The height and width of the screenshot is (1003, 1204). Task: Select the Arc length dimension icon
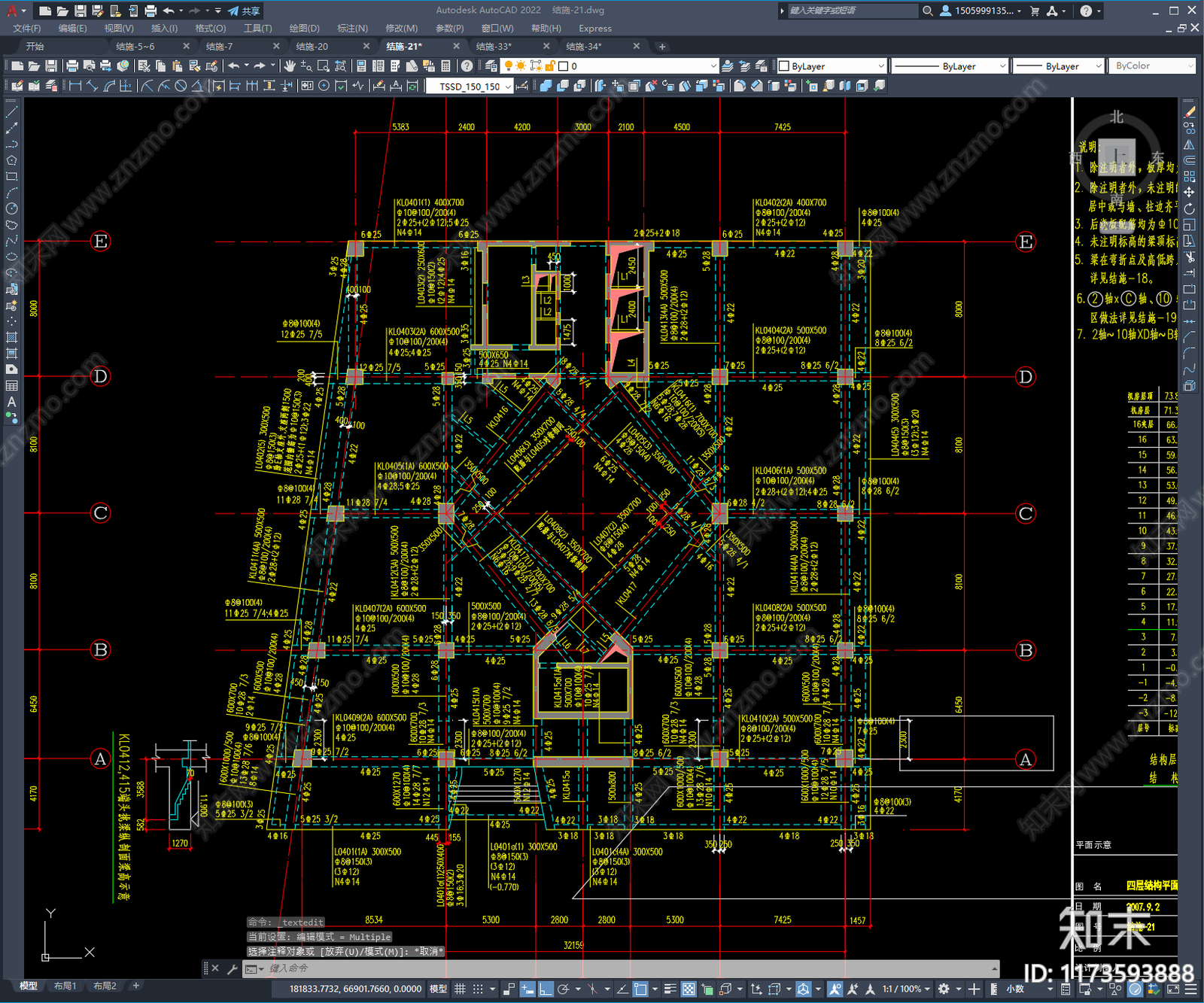pyautogui.click(x=109, y=86)
